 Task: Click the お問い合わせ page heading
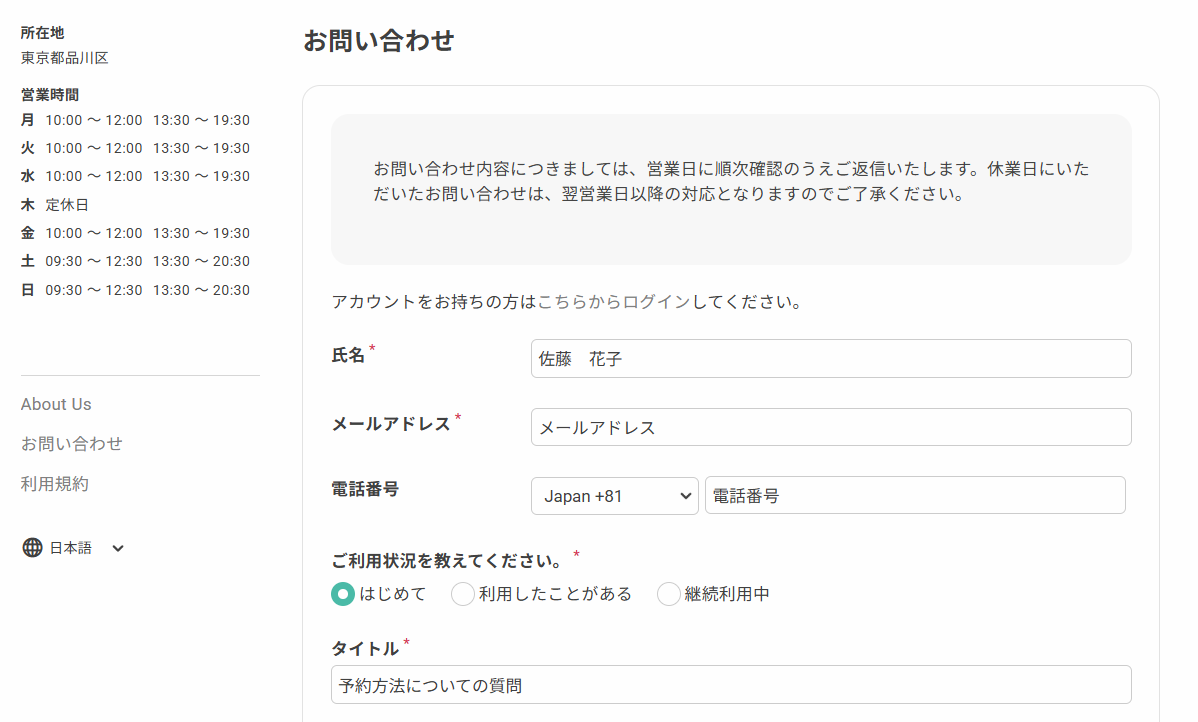(x=378, y=41)
